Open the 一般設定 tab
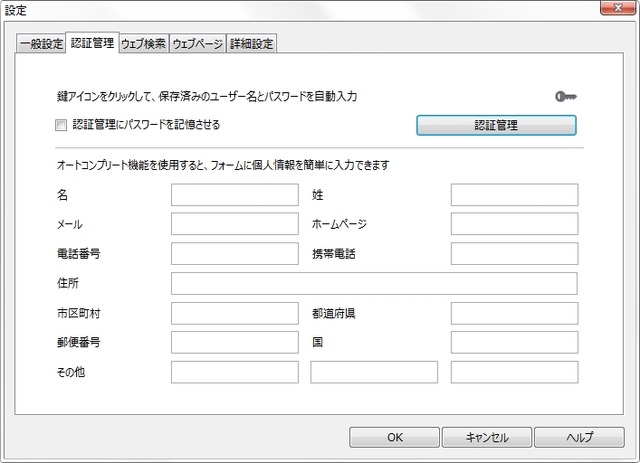The width and height of the screenshot is (640, 463). 41,44
